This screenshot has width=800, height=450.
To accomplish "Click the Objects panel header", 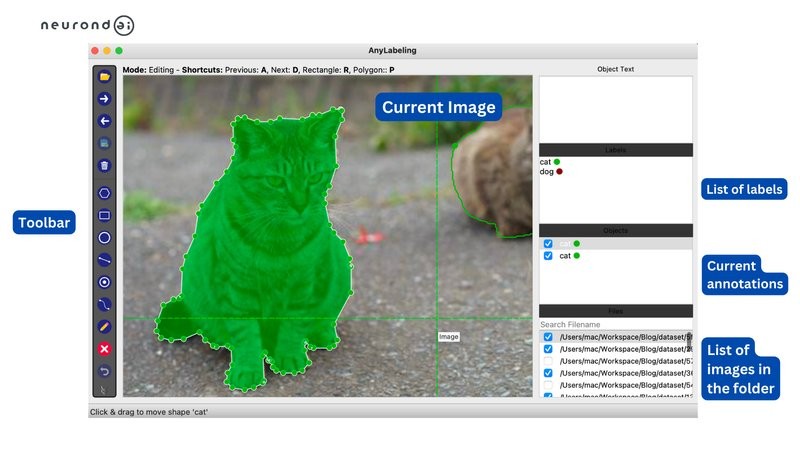I will (616, 231).
